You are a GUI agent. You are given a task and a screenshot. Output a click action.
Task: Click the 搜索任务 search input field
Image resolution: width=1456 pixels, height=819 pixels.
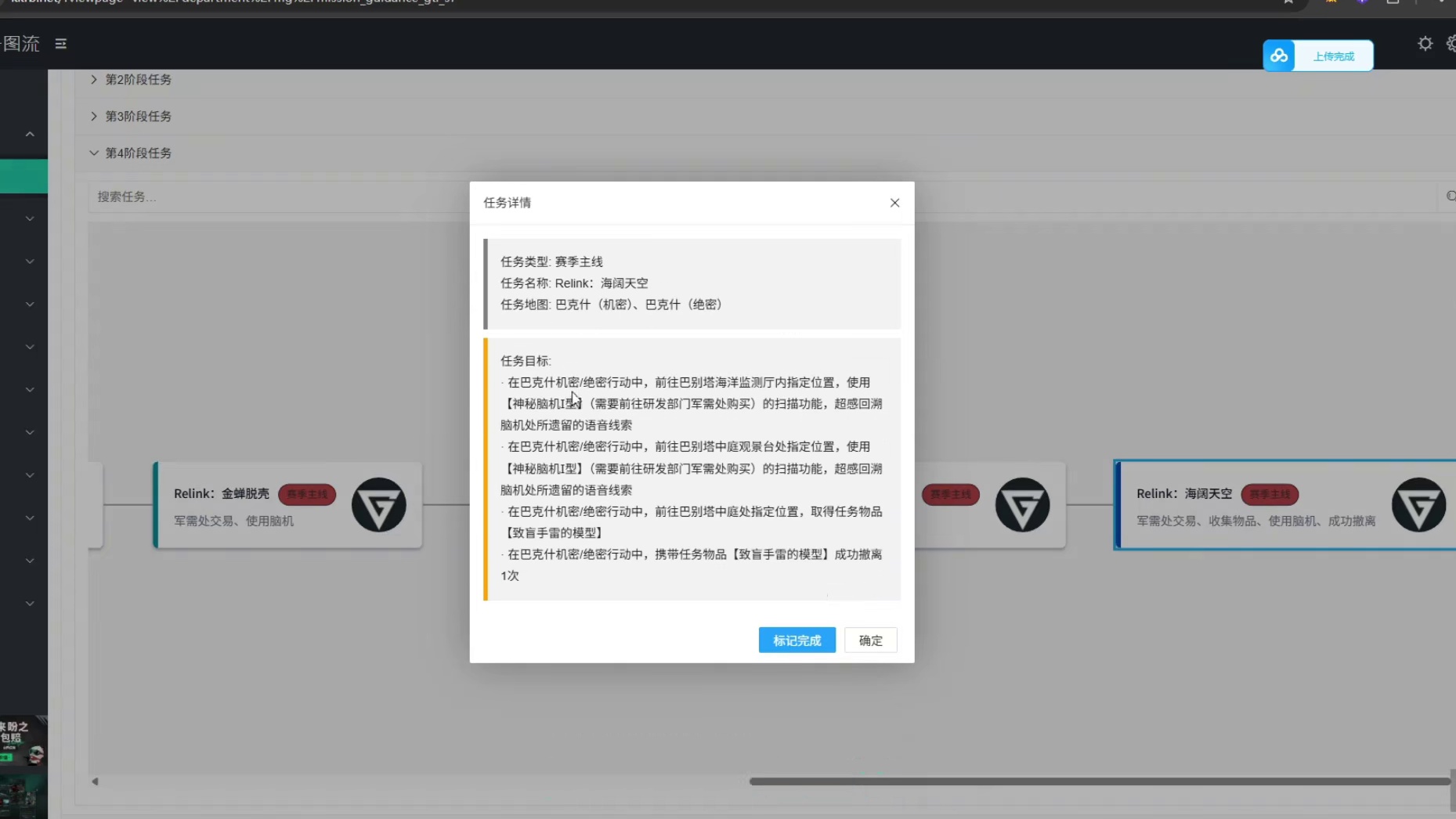pos(274,197)
